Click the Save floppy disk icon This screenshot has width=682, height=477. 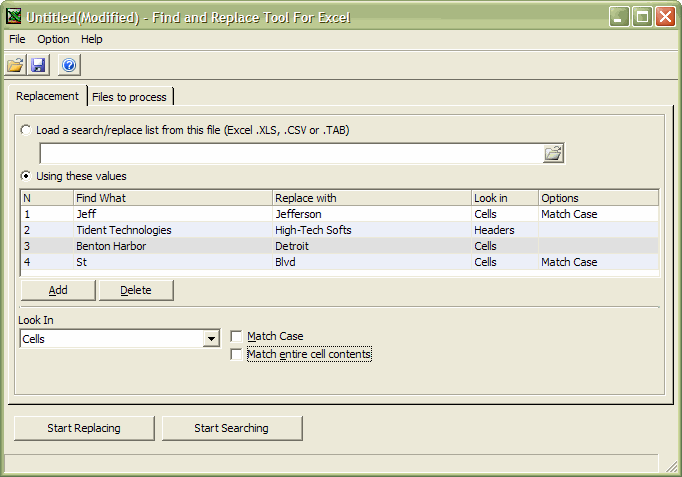click(39, 66)
